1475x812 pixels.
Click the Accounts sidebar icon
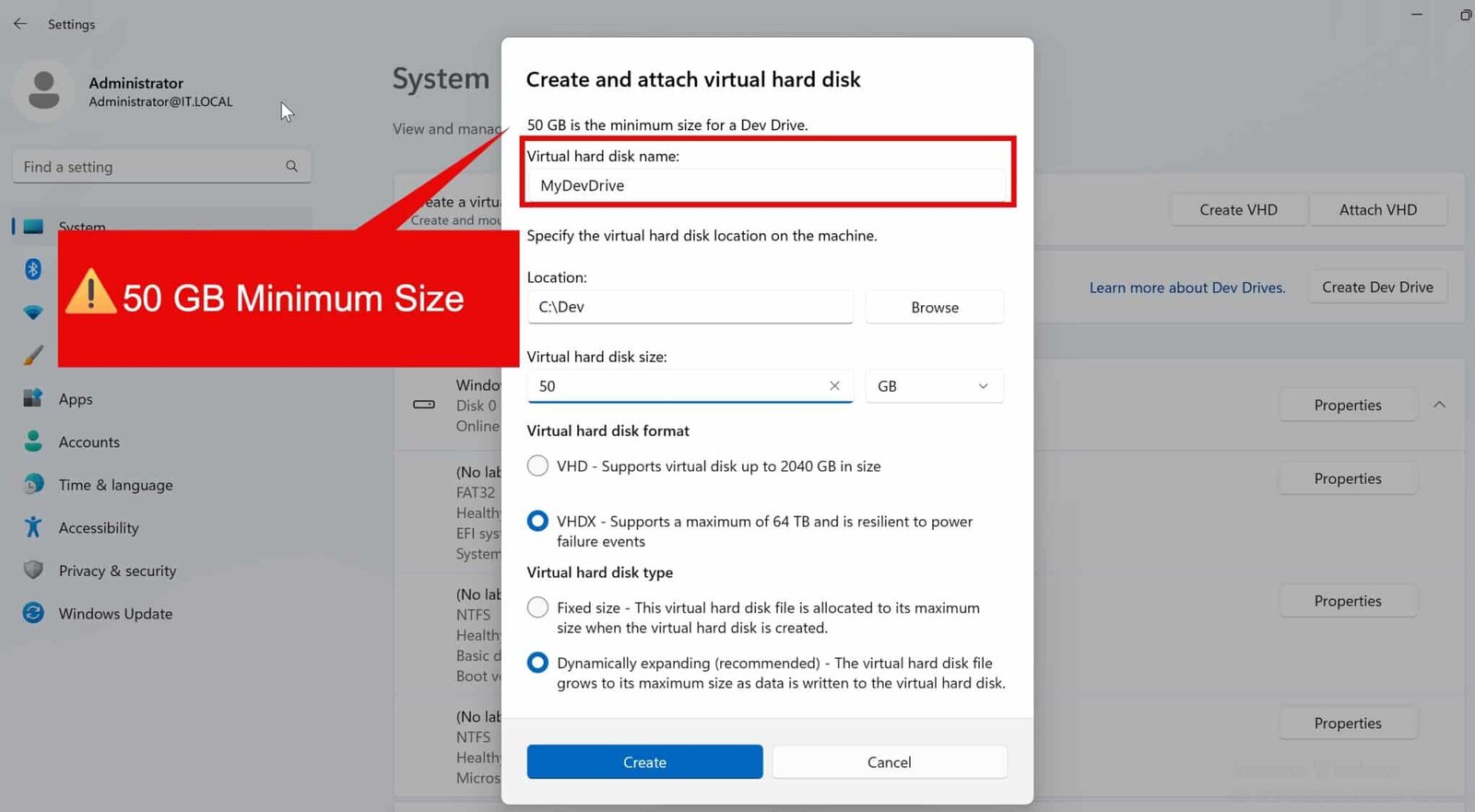[x=33, y=441]
